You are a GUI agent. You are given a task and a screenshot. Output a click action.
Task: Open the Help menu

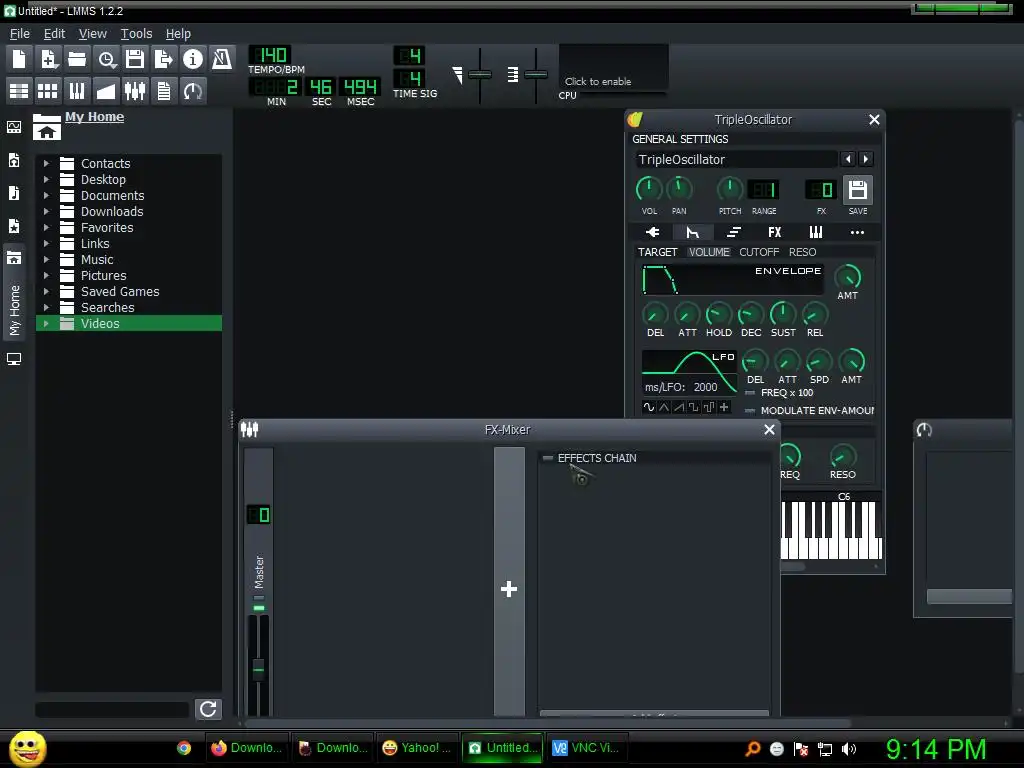[178, 34]
